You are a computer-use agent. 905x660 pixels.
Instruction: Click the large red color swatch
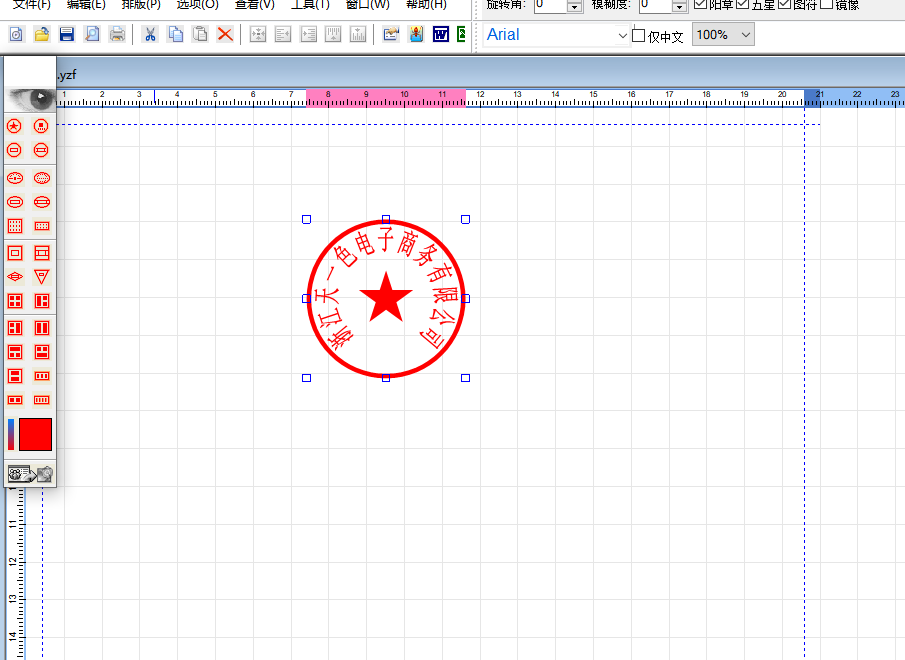(x=35, y=434)
